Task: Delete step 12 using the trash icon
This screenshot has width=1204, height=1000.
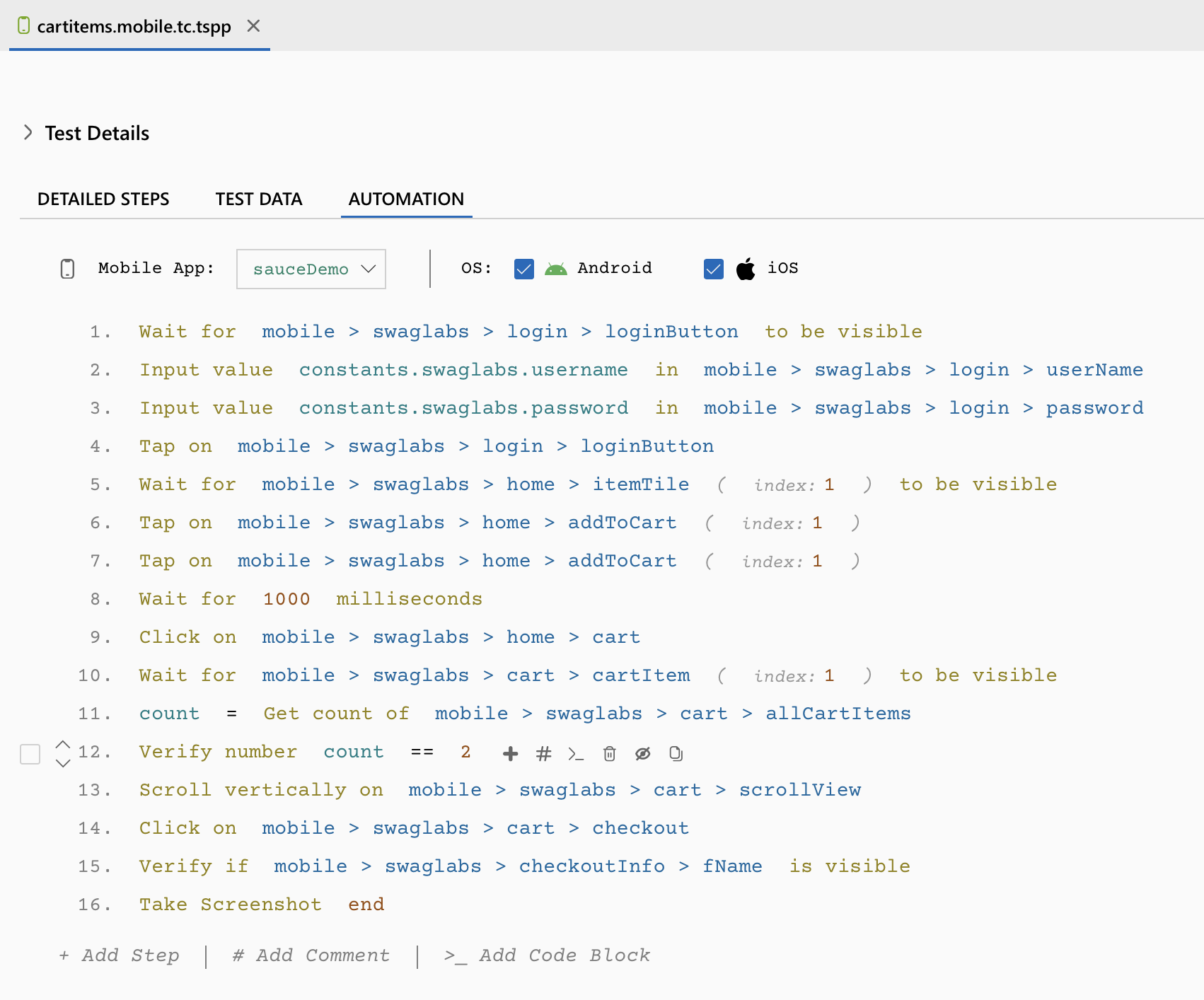Action: click(609, 754)
